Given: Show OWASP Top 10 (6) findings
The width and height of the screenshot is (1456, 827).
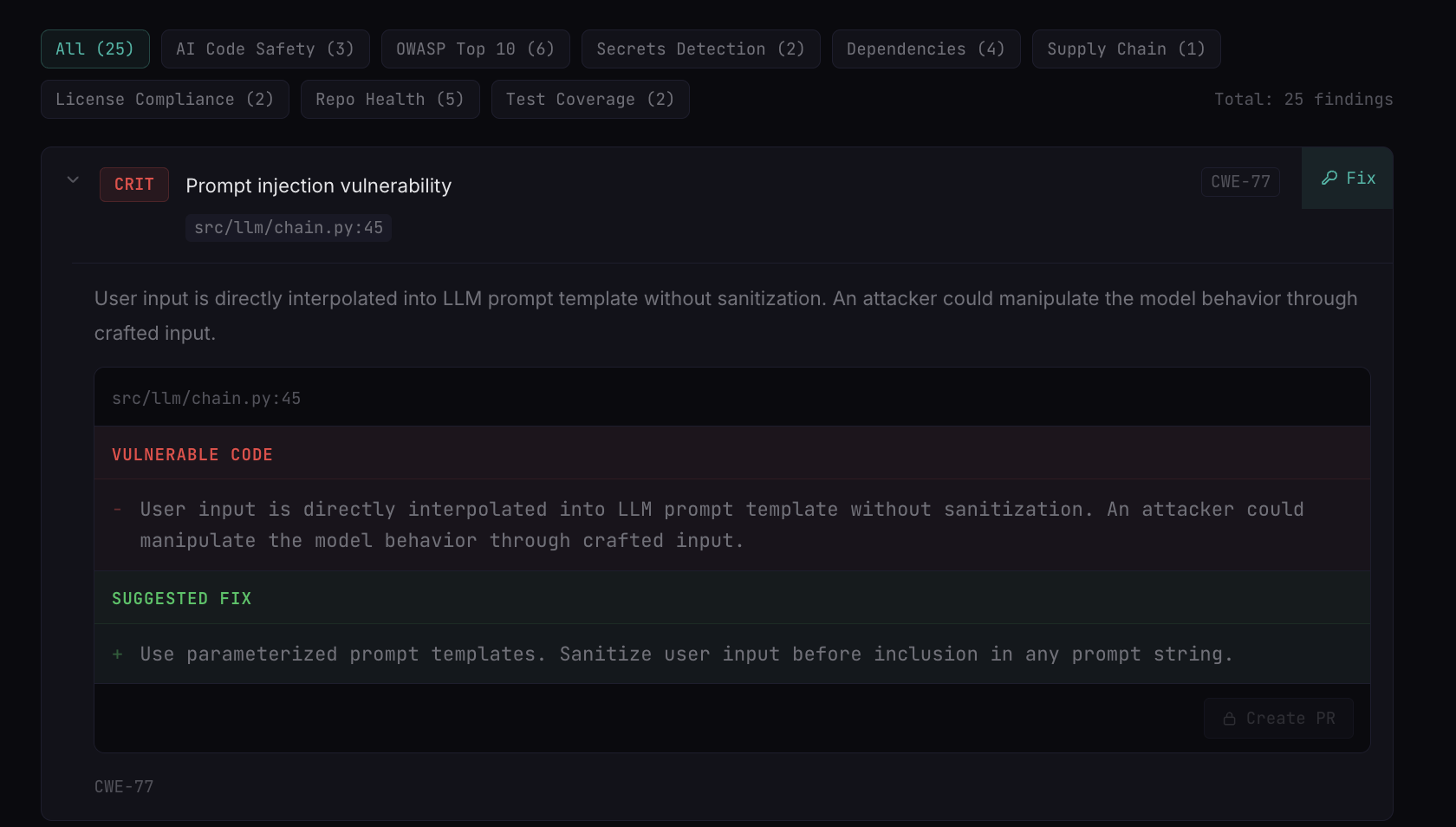Looking at the screenshot, I should coord(476,49).
